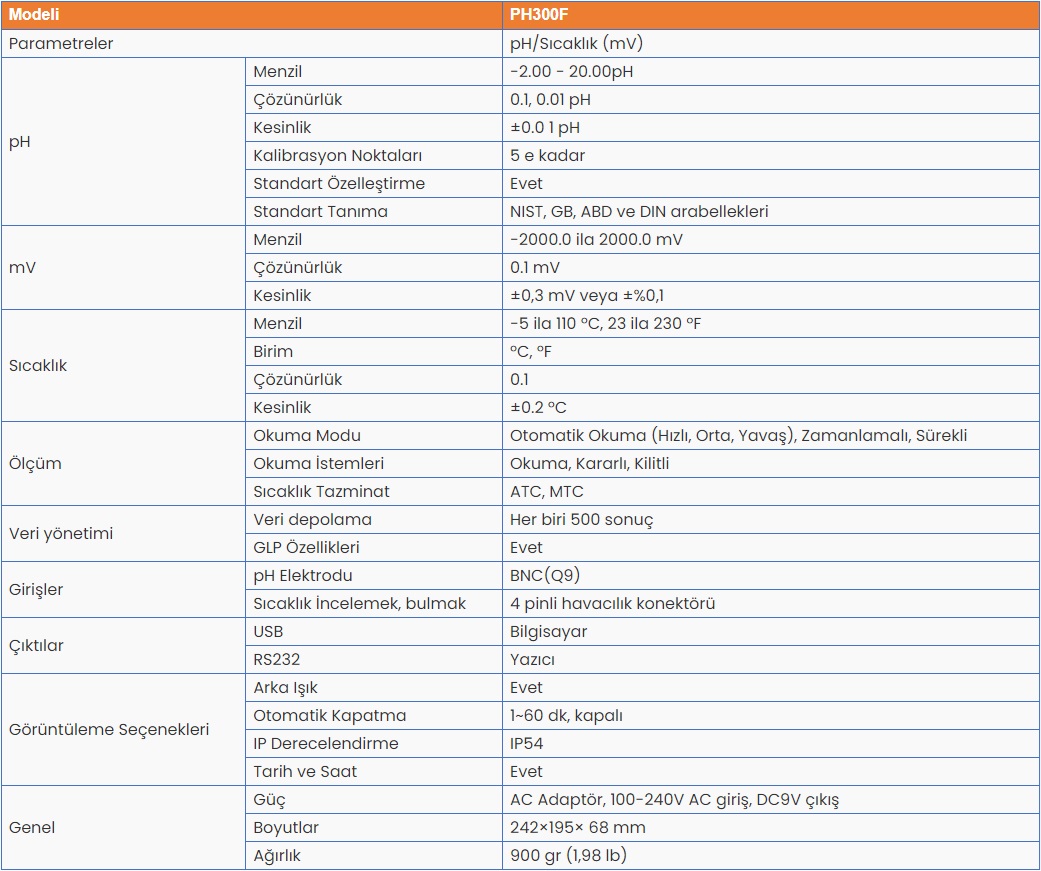Select the '0.1, 0.01 pH' resolution value
This screenshot has width=1041, height=871.
tap(550, 100)
